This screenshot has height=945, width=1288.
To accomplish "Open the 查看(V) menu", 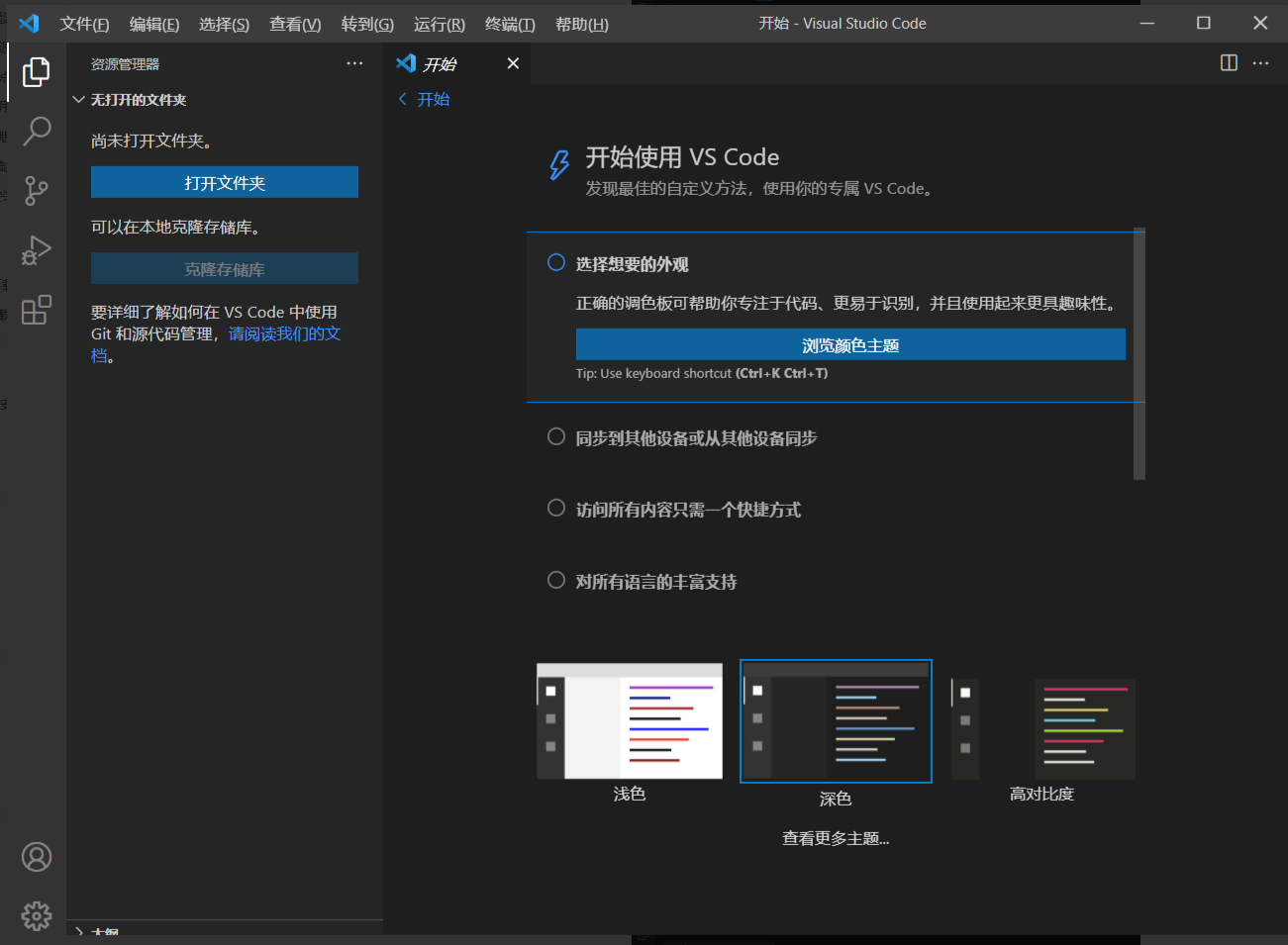I will click(295, 24).
